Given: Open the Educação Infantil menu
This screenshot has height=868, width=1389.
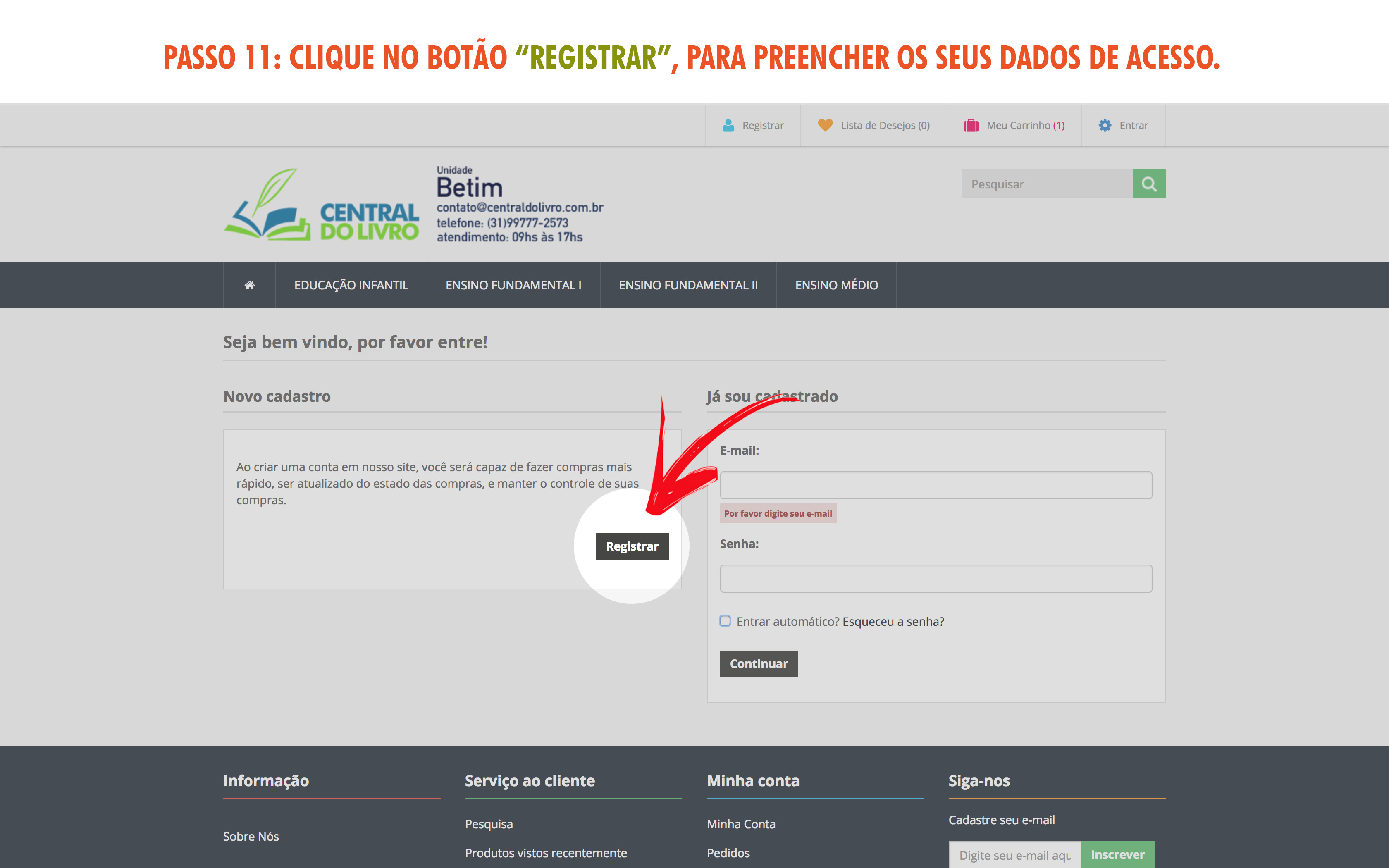Looking at the screenshot, I should [x=351, y=285].
